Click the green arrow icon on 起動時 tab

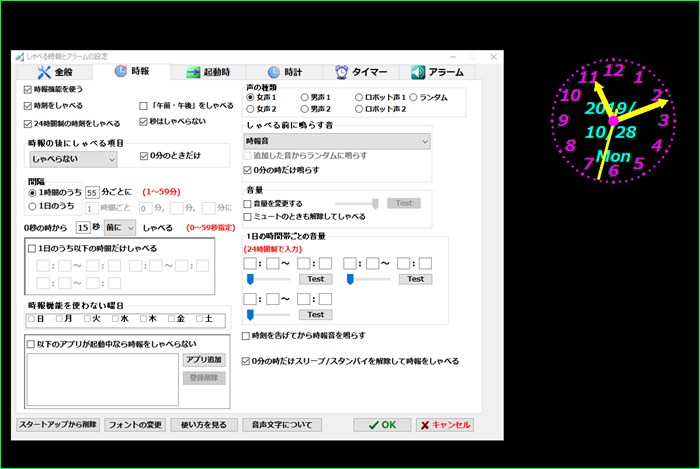tap(193, 72)
